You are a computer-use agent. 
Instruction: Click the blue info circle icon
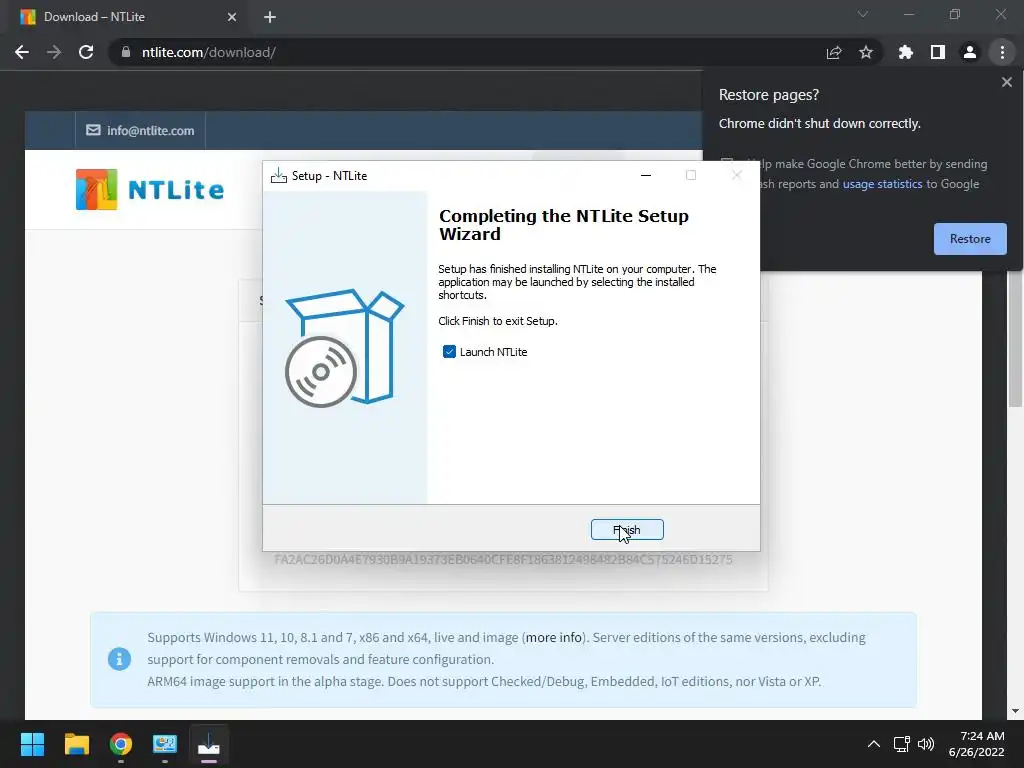click(x=120, y=659)
